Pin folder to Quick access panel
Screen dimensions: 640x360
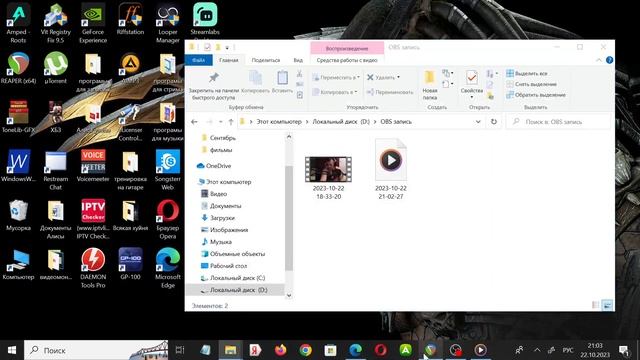point(213,86)
